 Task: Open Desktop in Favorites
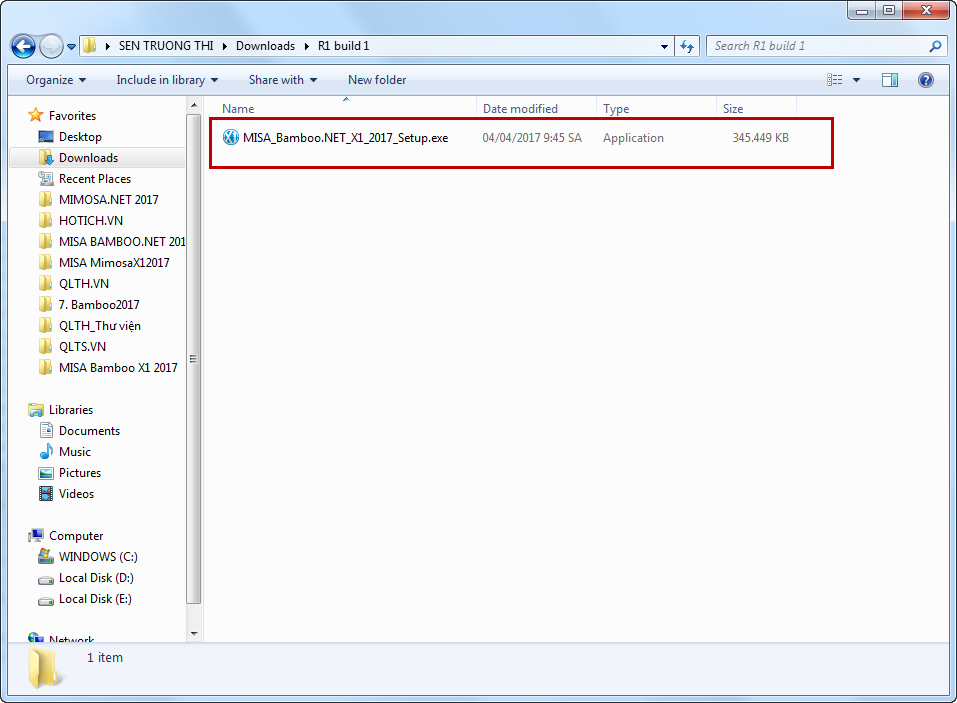click(x=80, y=137)
